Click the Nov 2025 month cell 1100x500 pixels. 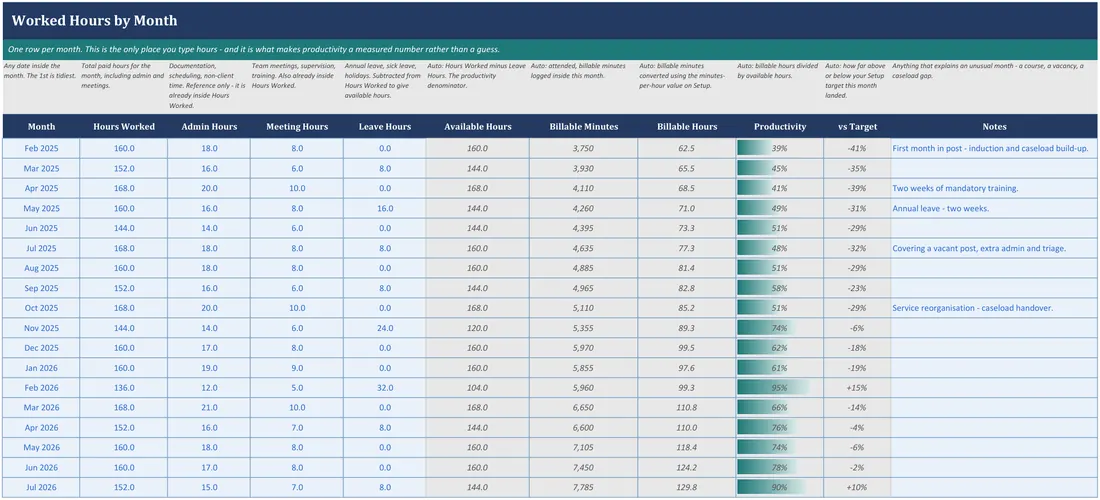click(41, 327)
